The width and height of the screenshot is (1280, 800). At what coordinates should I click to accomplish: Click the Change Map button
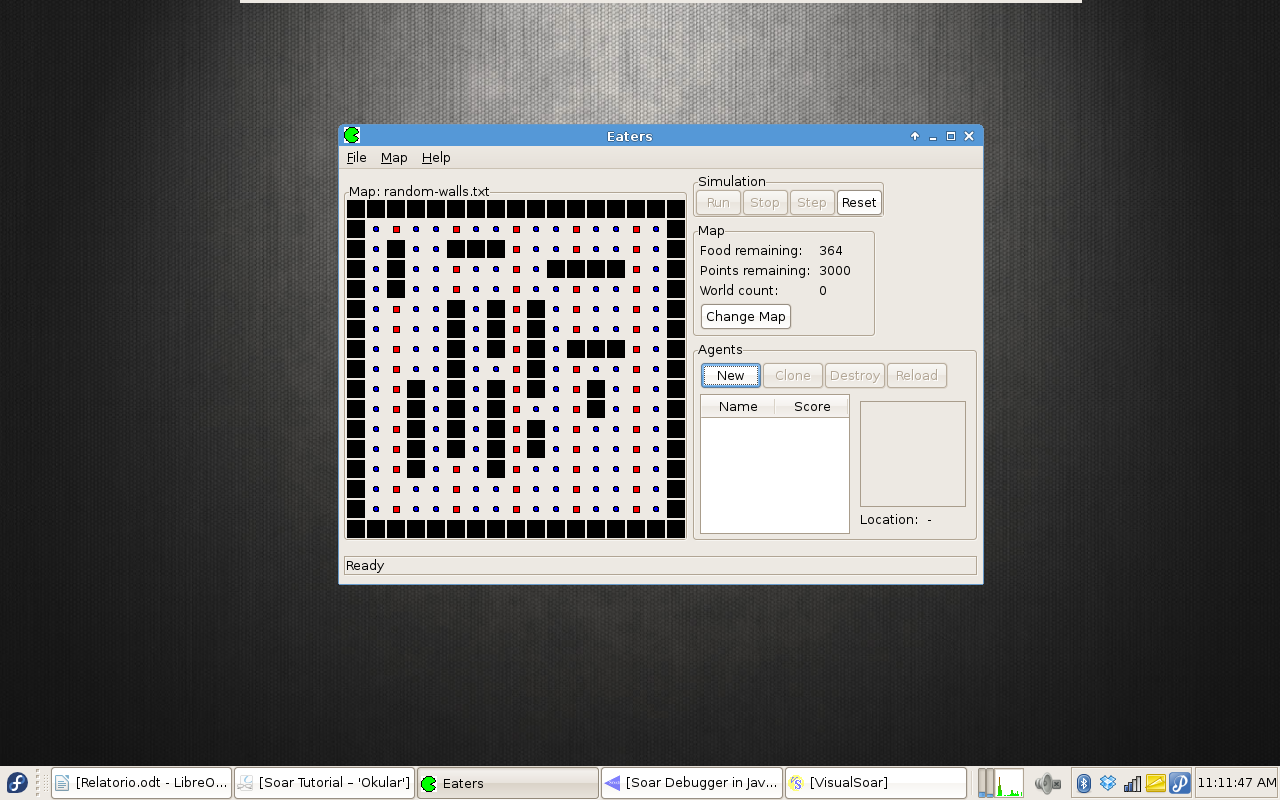[x=746, y=316]
